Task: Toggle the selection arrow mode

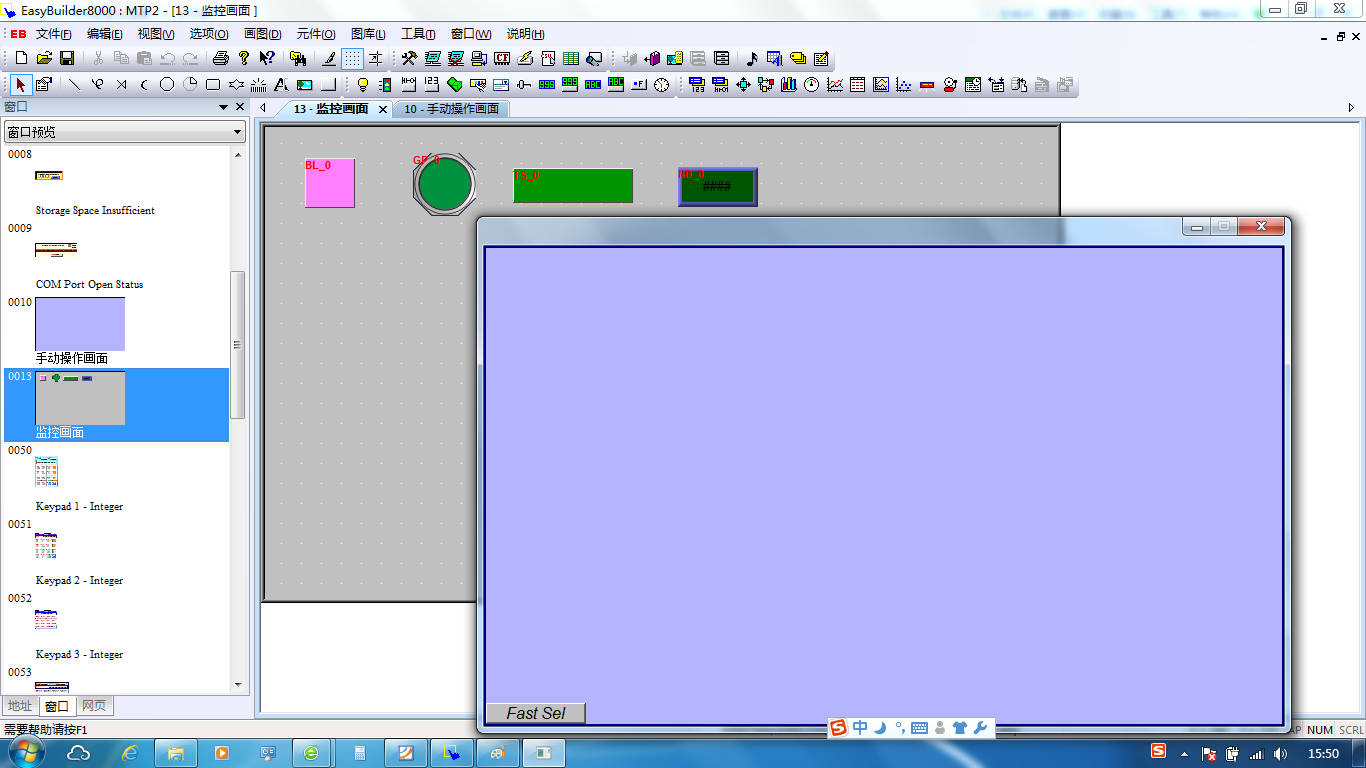Action: click(20, 85)
